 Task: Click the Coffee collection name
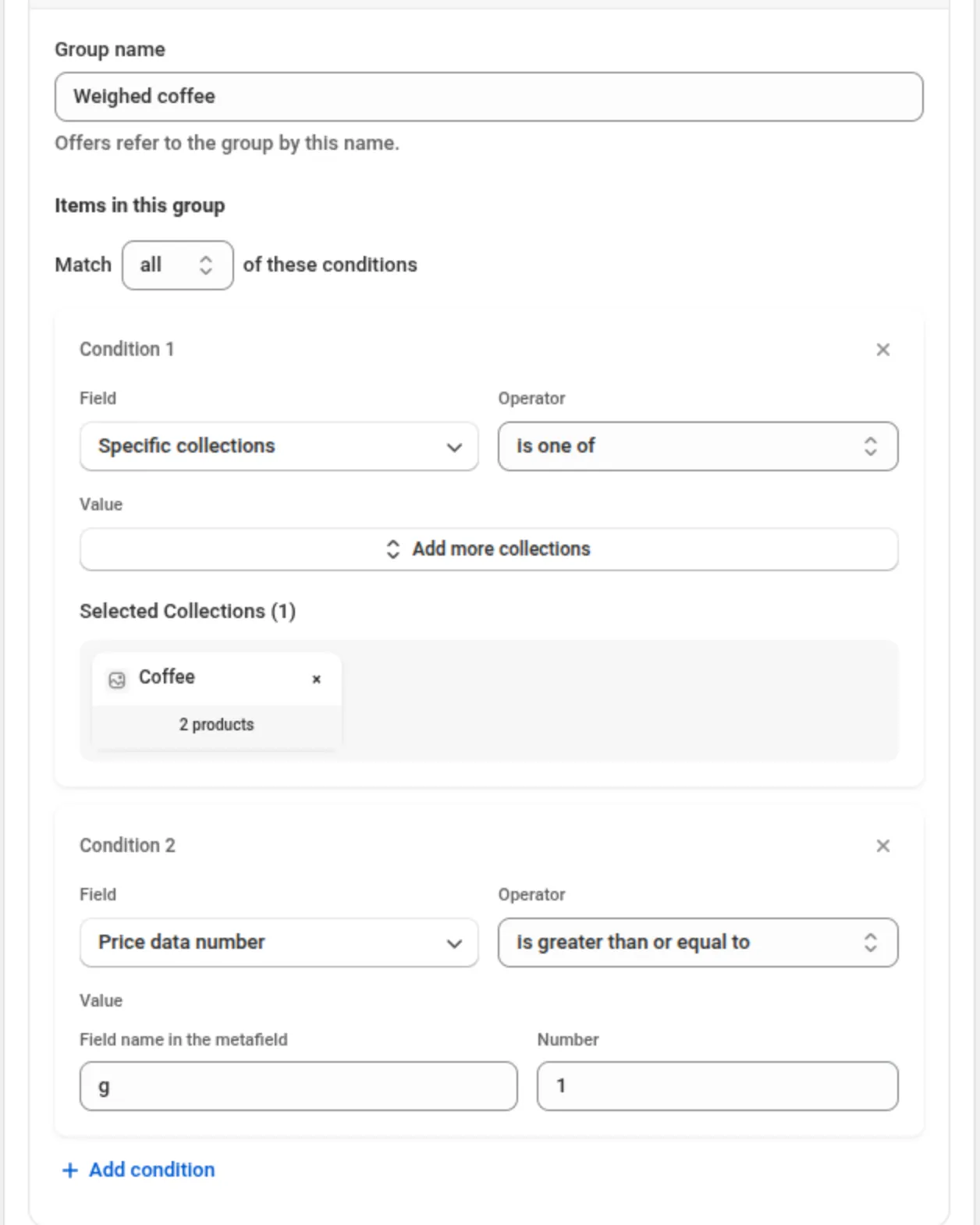point(167,677)
